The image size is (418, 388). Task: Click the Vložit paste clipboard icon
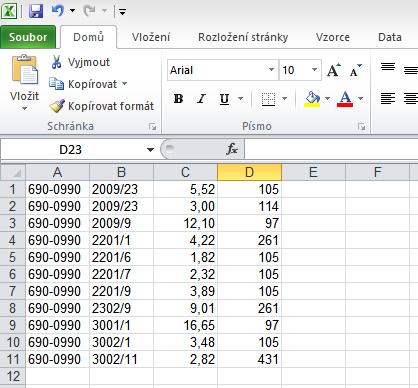point(25,70)
